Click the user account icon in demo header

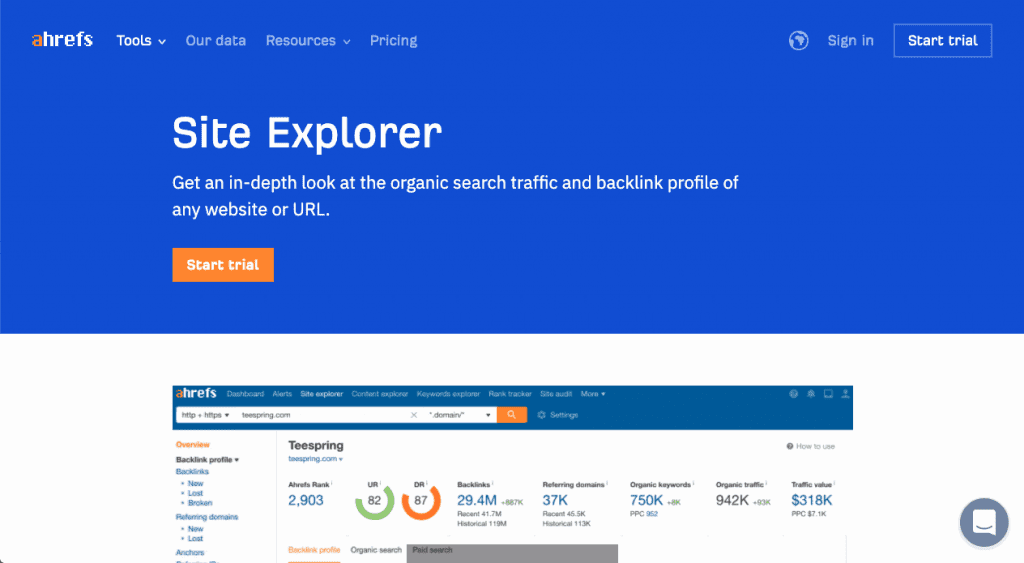point(845,394)
